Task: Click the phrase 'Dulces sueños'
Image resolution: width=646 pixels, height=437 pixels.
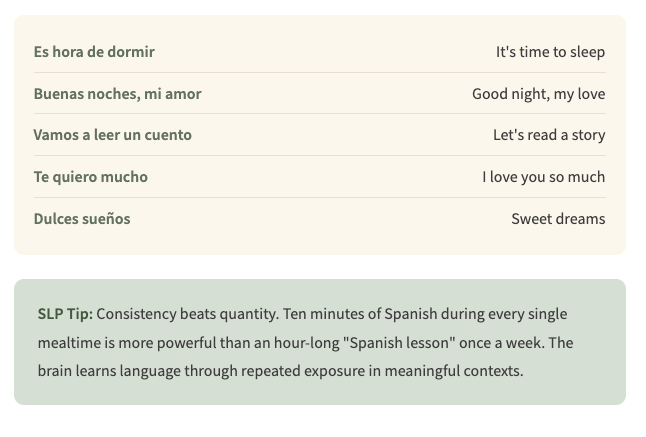Action: click(82, 219)
